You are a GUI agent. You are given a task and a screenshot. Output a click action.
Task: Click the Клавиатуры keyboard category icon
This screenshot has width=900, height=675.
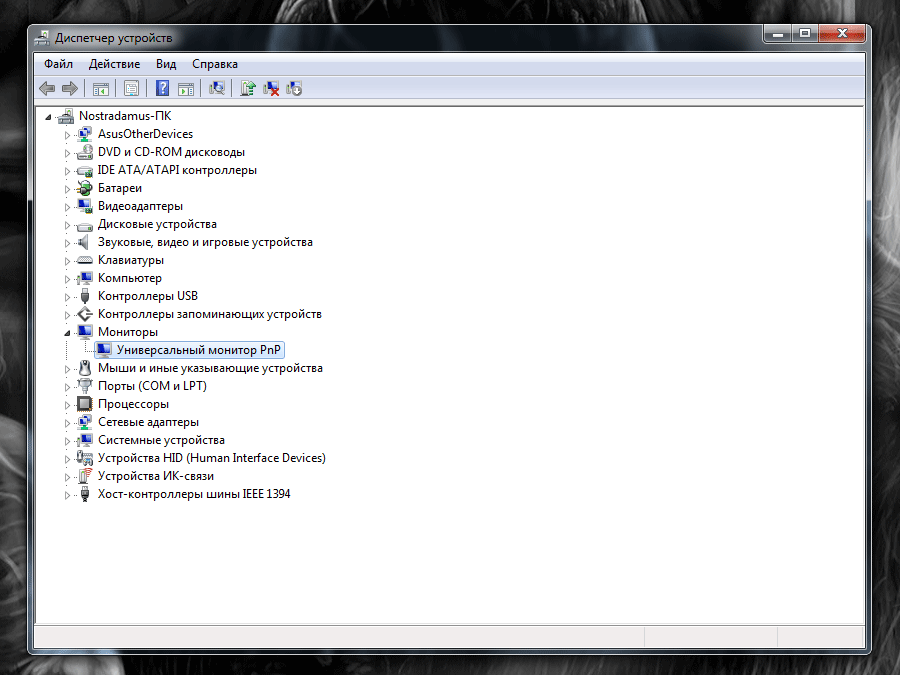coord(85,260)
